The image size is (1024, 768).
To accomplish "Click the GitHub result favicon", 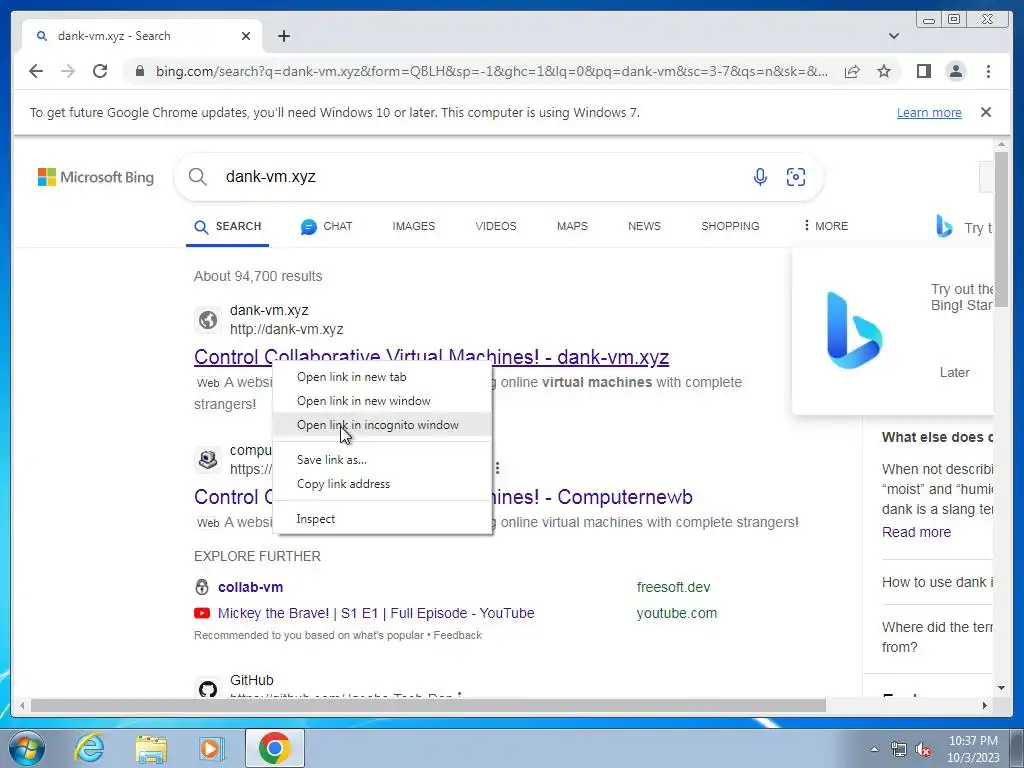I will pyautogui.click(x=208, y=689).
